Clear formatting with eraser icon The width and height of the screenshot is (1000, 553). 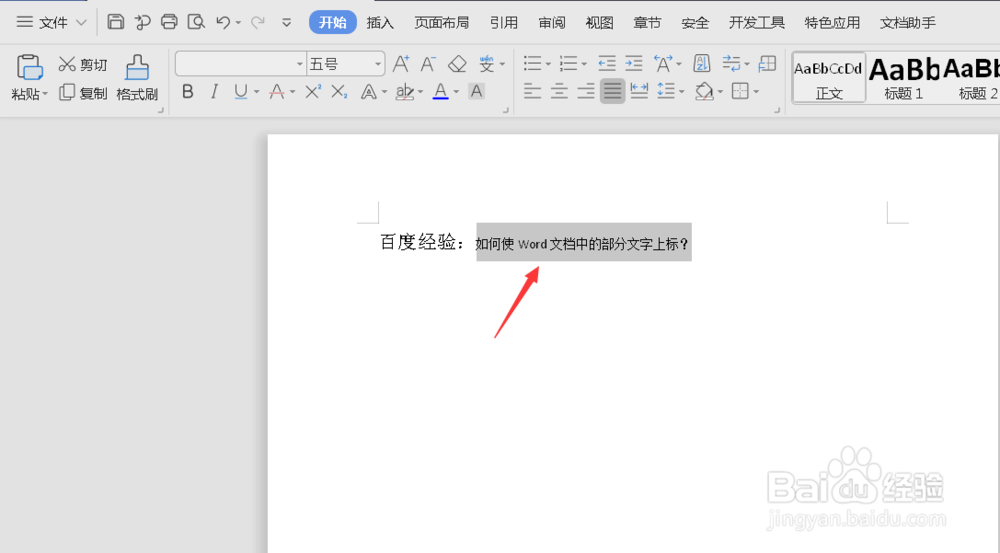pos(457,64)
